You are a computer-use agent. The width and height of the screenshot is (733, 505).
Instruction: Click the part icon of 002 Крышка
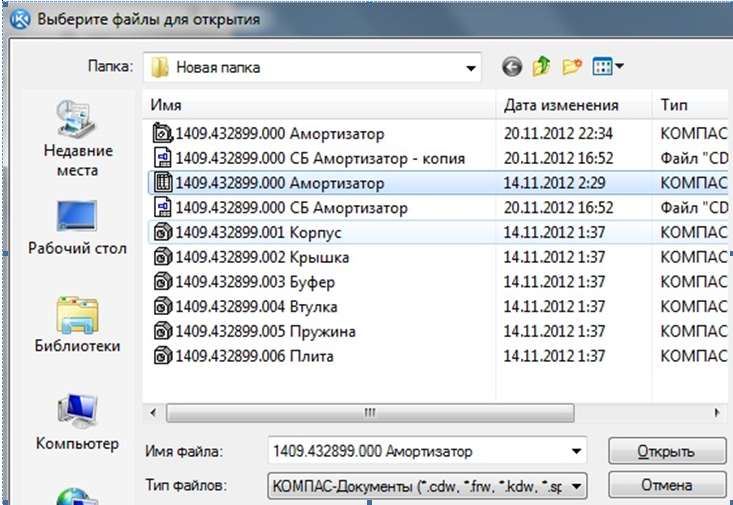[x=163, y=257]
